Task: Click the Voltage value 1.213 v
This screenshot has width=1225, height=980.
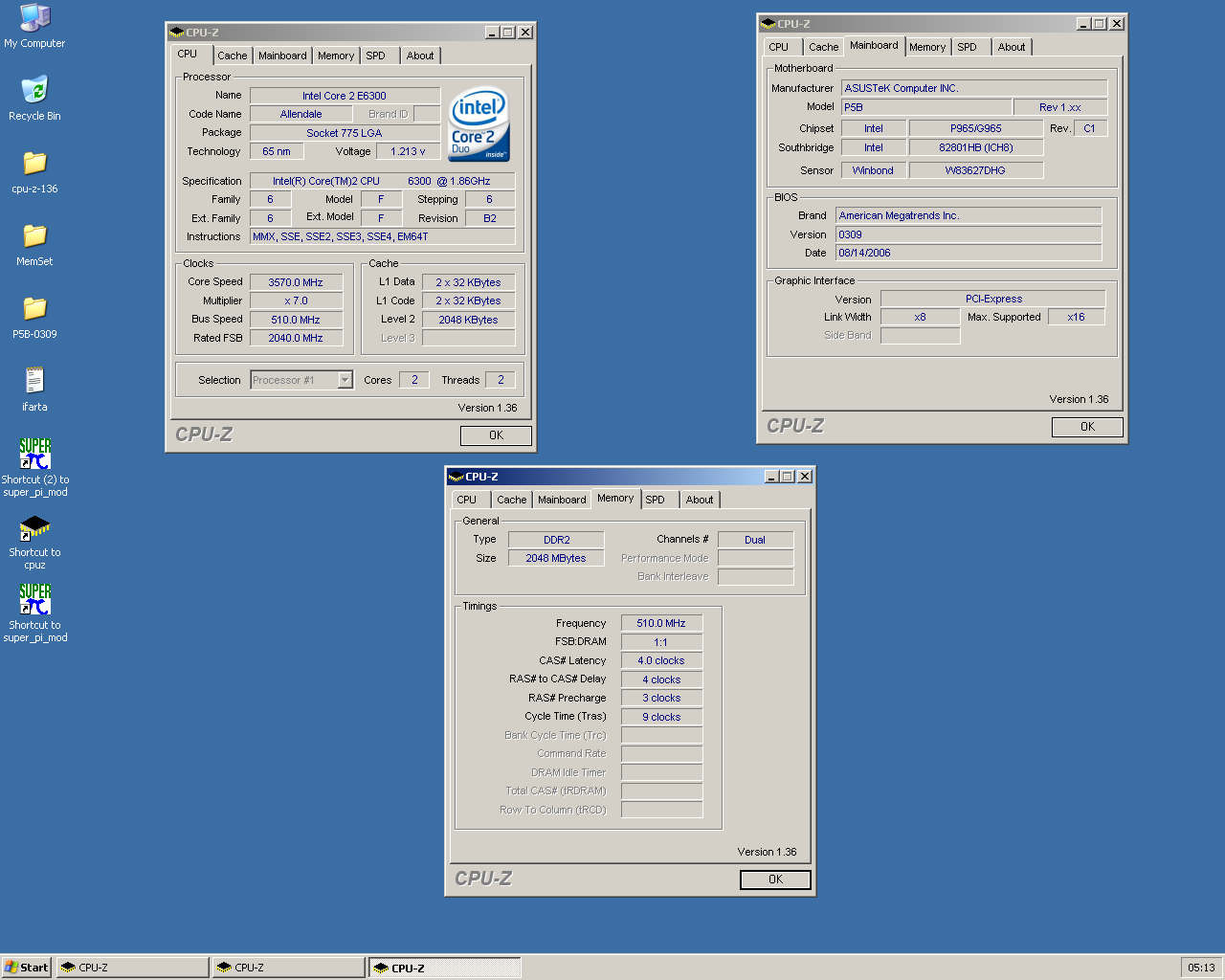Action: tap(408, 151)
